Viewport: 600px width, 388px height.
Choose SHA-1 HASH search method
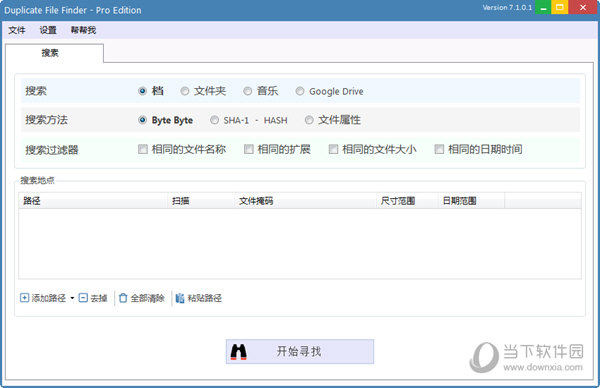pyautogui.click(x=214, y=120)
